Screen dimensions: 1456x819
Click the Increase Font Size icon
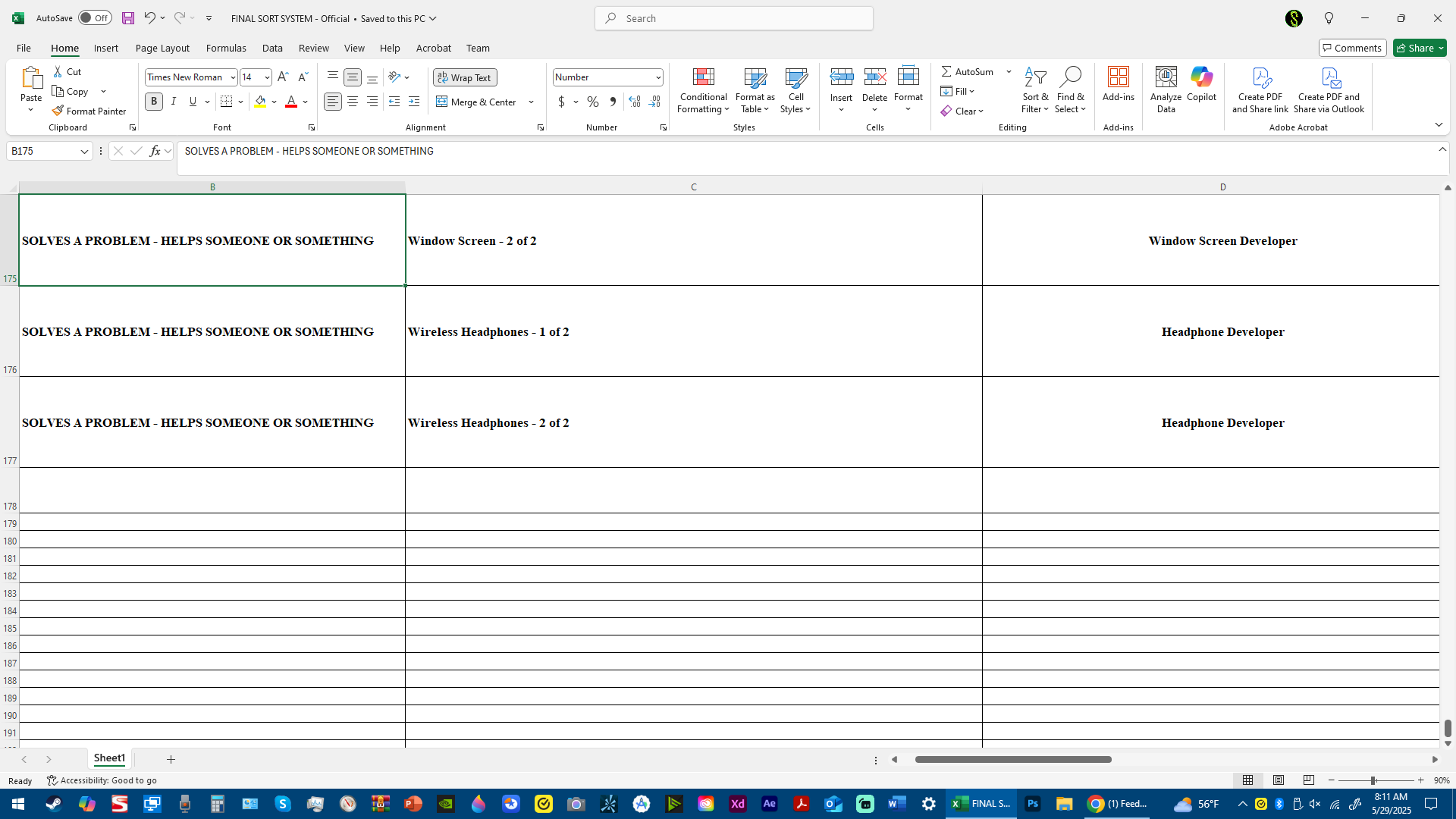(x=283, y=77)
